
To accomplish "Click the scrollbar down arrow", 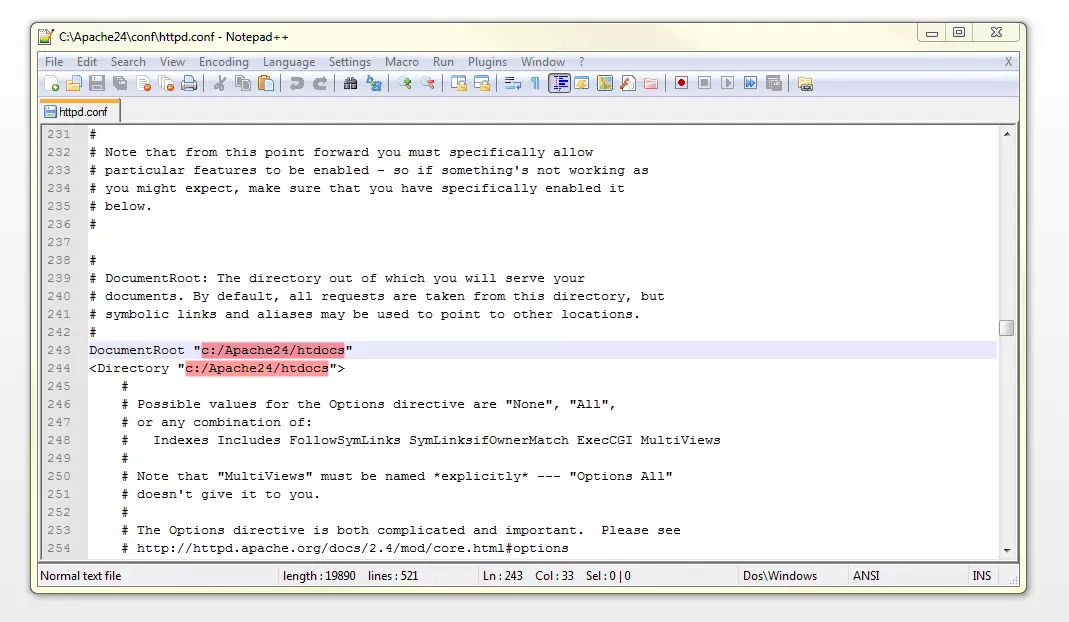I will click(x=1006, y=549).
